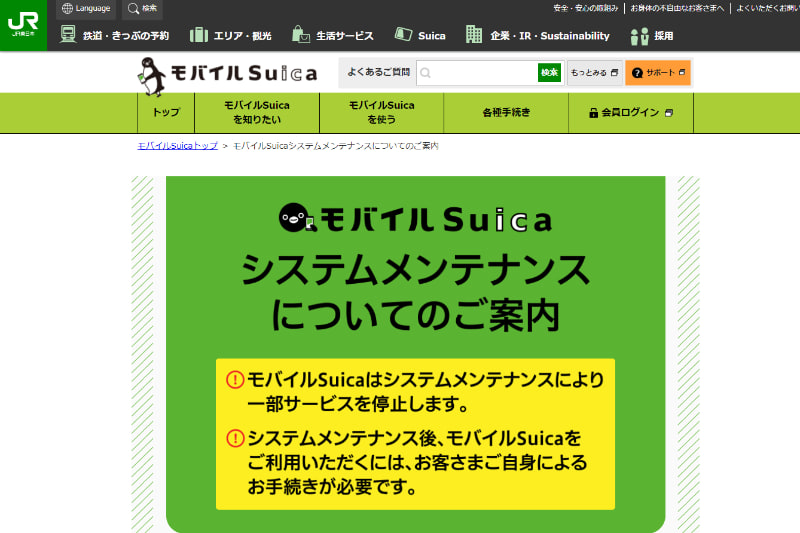This screenshot has height=533, width=800.
Task: Click the people icon for 採用
Action: coord(639,36)
